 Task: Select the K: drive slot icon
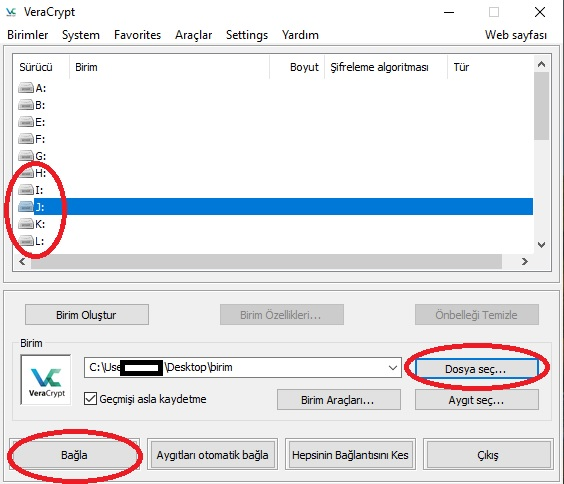tap(26, 224)
